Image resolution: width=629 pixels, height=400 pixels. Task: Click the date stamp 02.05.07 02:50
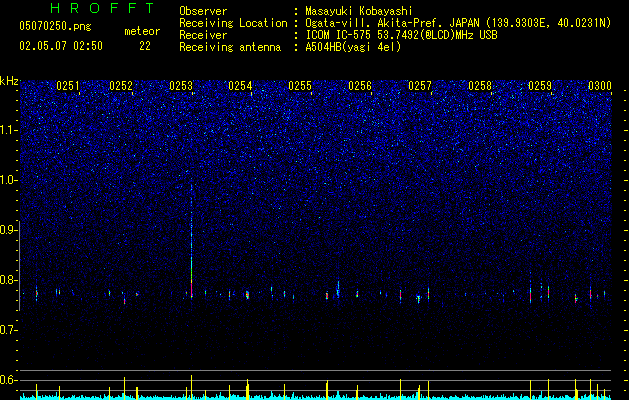tap(61, 46)
